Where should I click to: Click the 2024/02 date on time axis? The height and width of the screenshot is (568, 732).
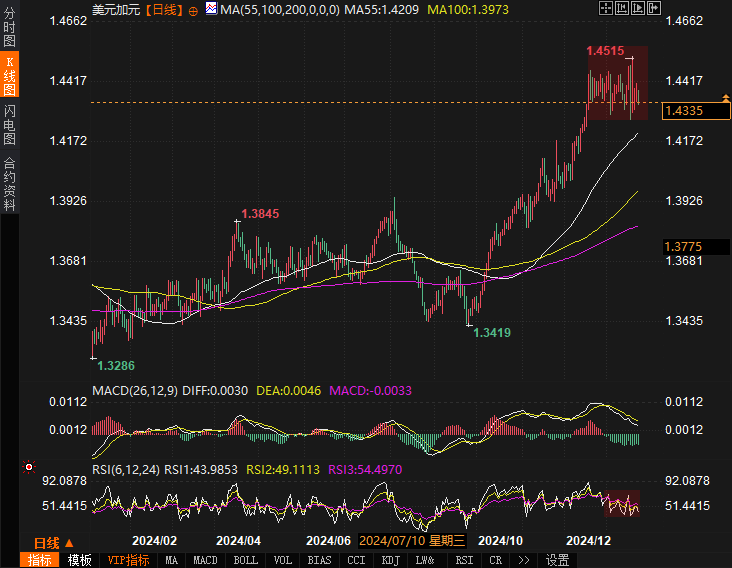[155, 541]
